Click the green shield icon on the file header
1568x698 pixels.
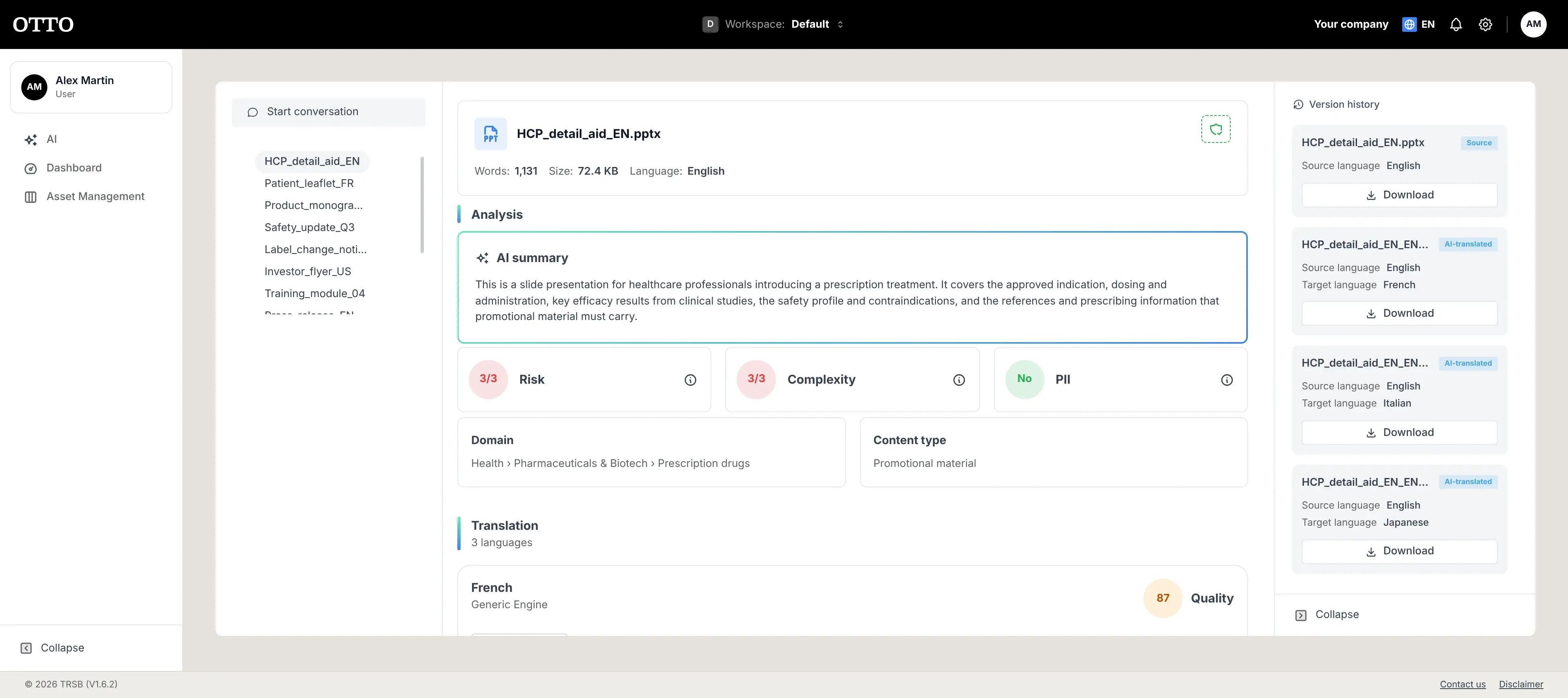click(1216, 129)
